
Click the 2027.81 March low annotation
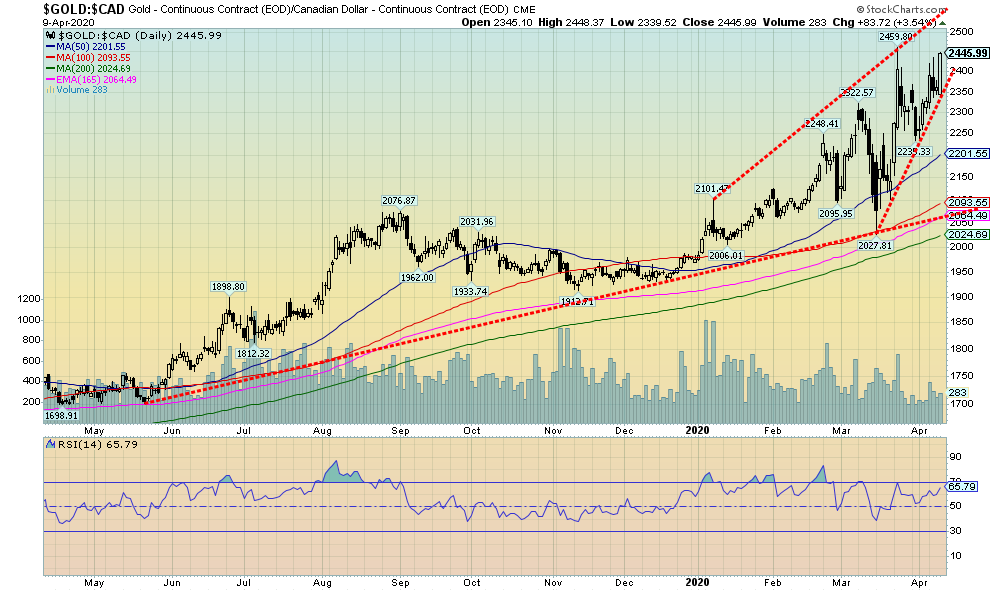879,244
